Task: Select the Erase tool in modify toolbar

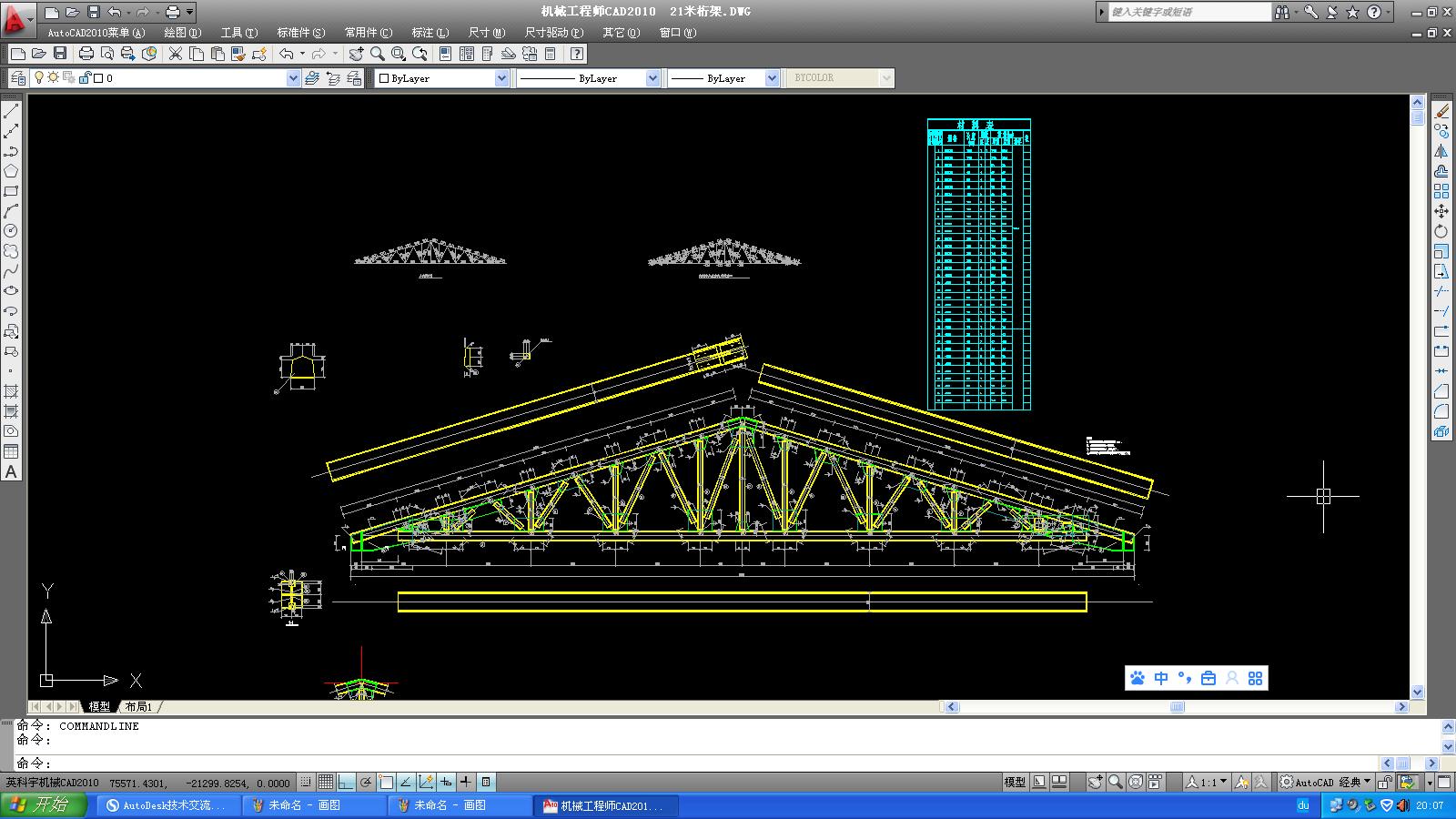Action: 1441,111
